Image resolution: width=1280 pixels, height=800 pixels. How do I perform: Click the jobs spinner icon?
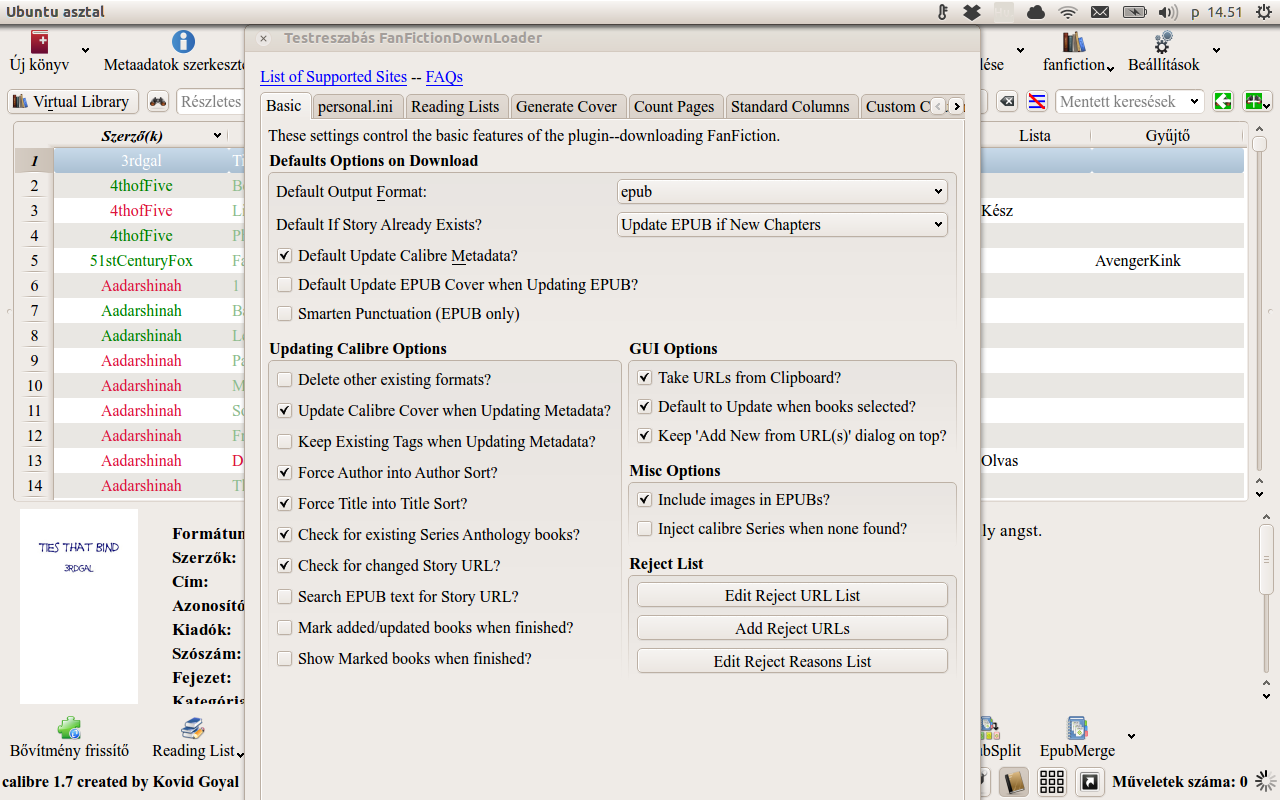(x=1266, y=781)
